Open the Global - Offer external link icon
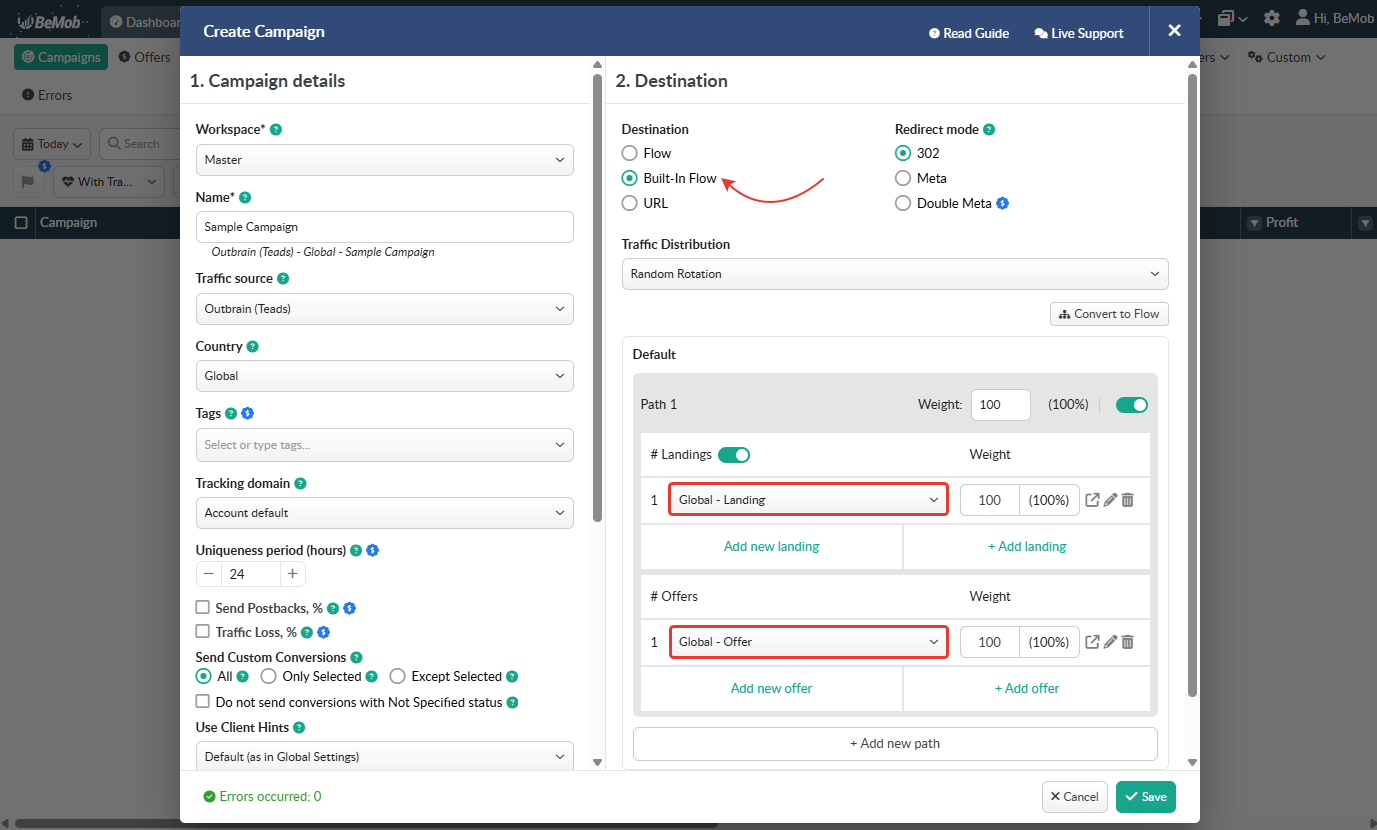Screen dimensions: 1377x830 [1093, 642]
